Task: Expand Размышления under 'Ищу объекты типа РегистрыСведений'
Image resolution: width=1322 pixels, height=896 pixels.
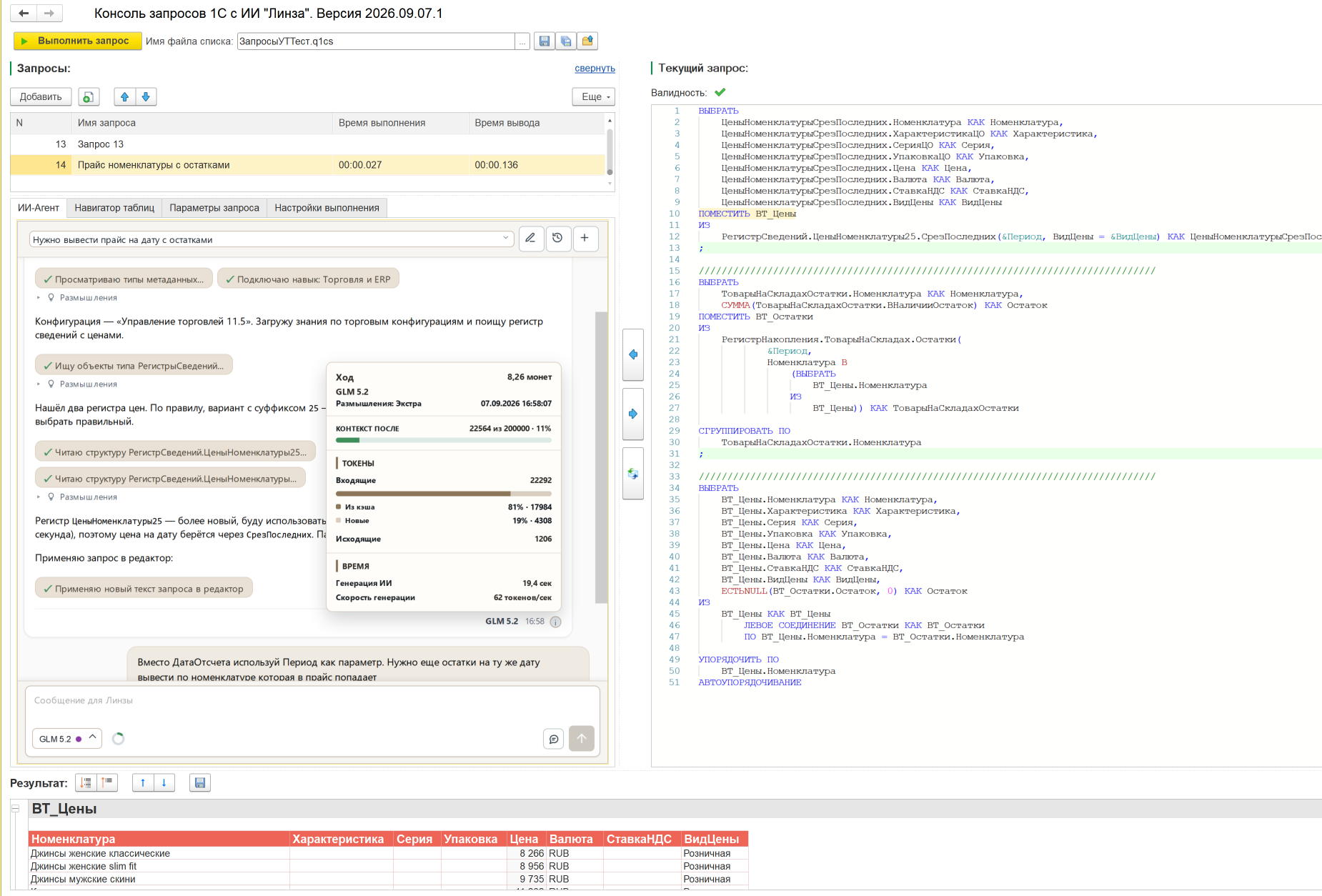Action: click(77, 384)
